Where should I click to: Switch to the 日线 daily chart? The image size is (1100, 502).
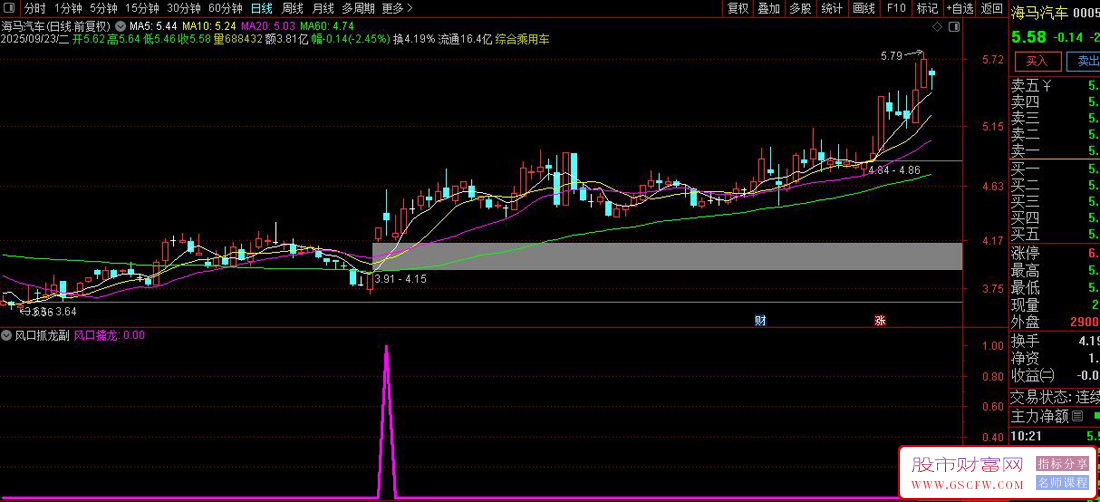(262, 8)
